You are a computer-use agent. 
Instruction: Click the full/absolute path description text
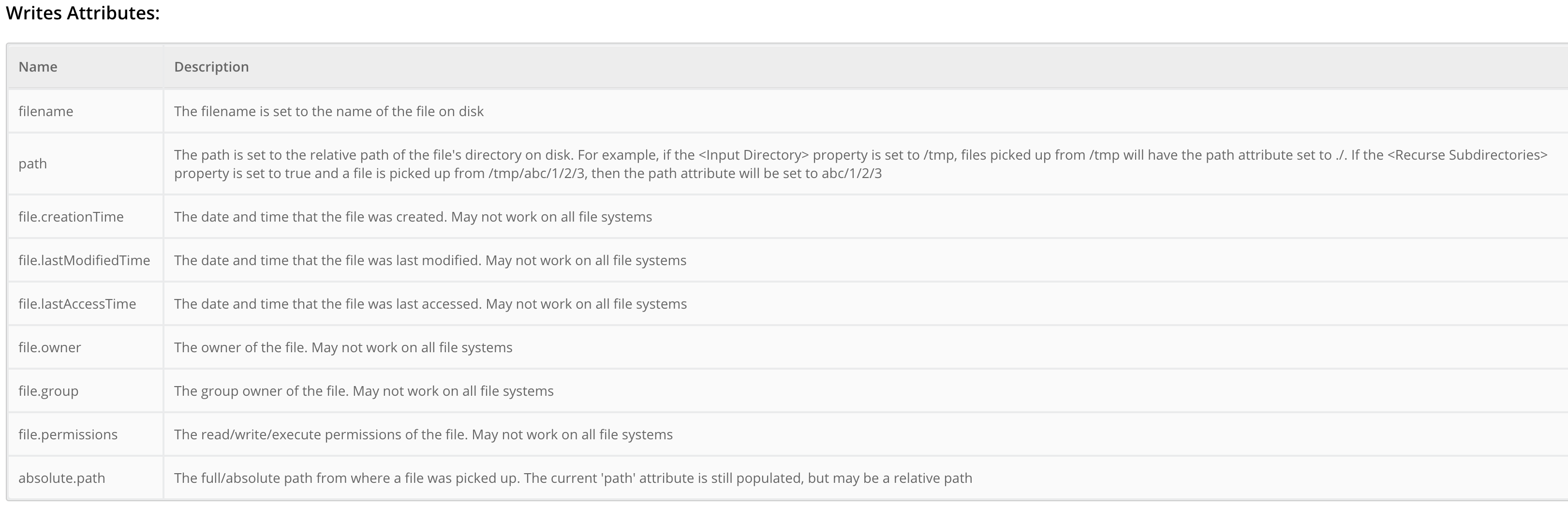coord(573,478)
